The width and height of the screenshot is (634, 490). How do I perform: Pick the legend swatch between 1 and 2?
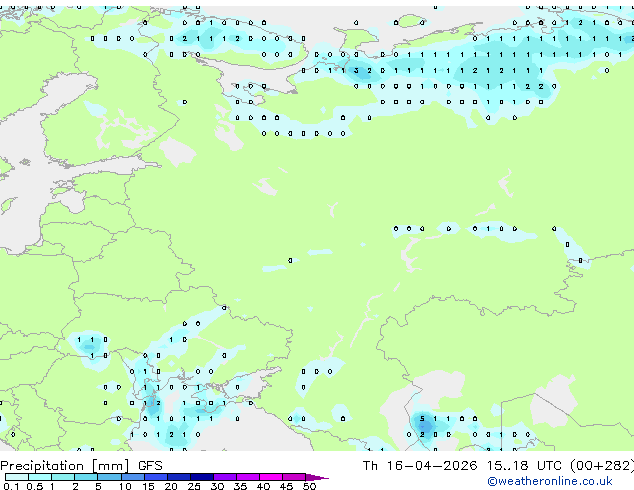pos(63,477)
